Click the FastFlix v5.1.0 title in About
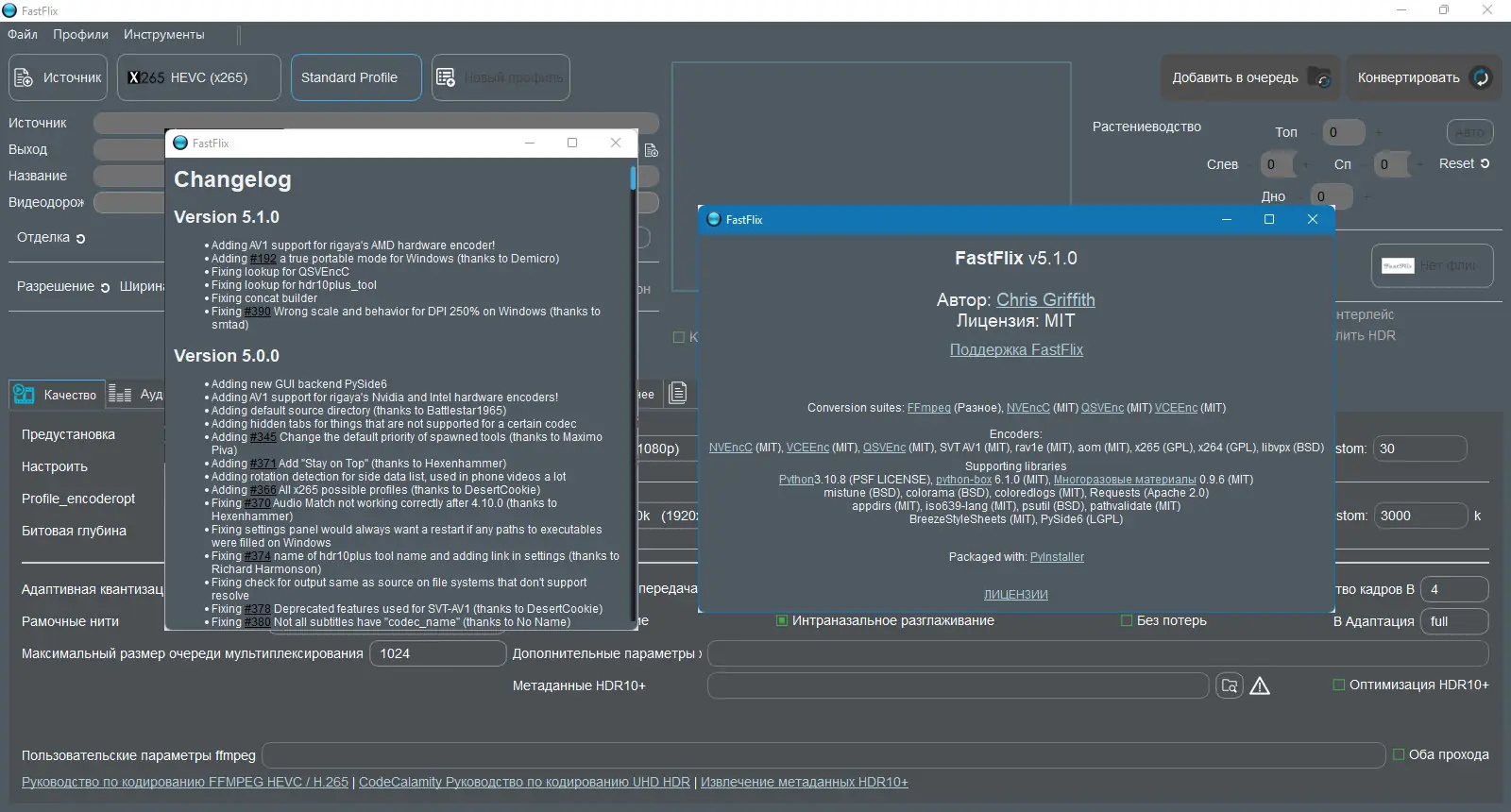Image resolution: width=1511 pixels, height=812 pixels. tap(1016, 258)
